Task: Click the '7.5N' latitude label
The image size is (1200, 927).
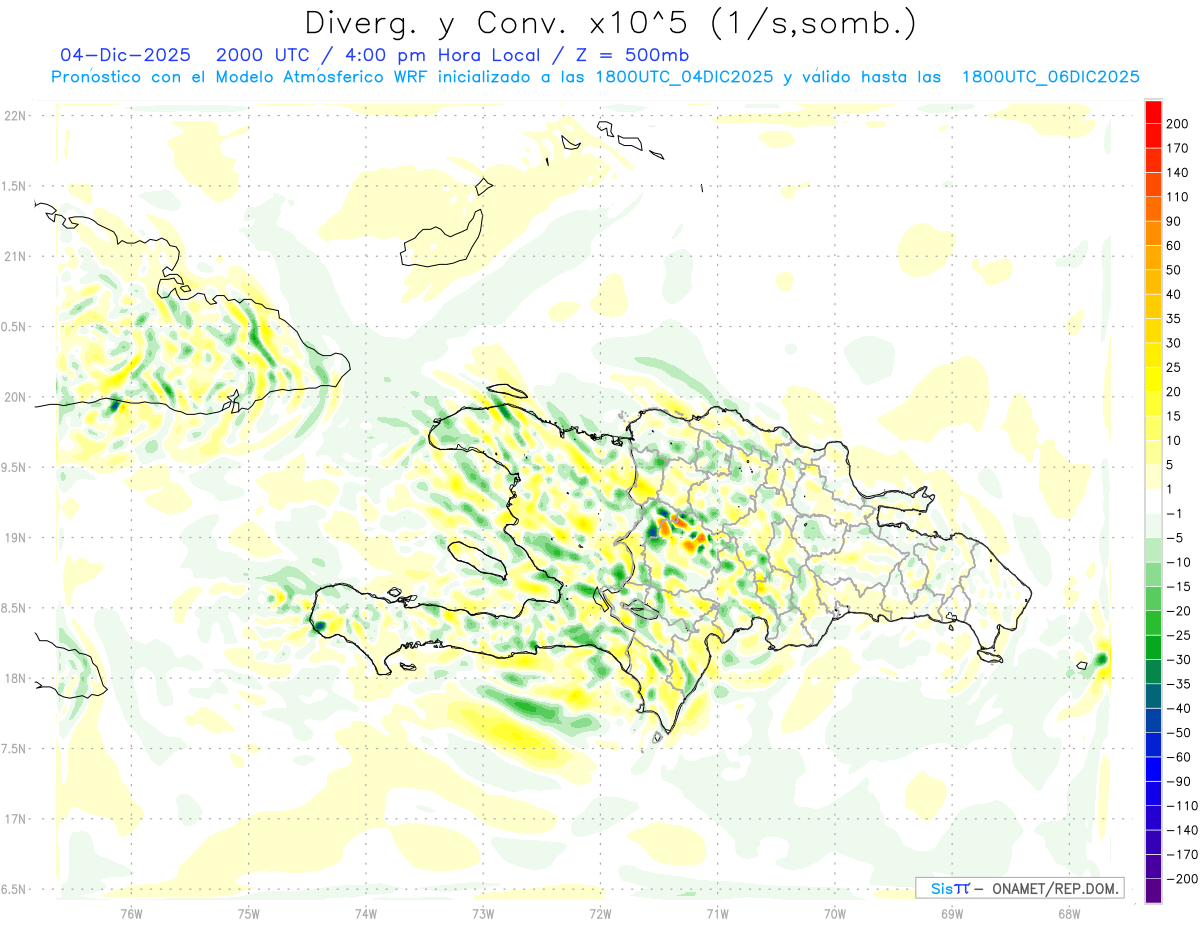Action: (x=14, y=748)
